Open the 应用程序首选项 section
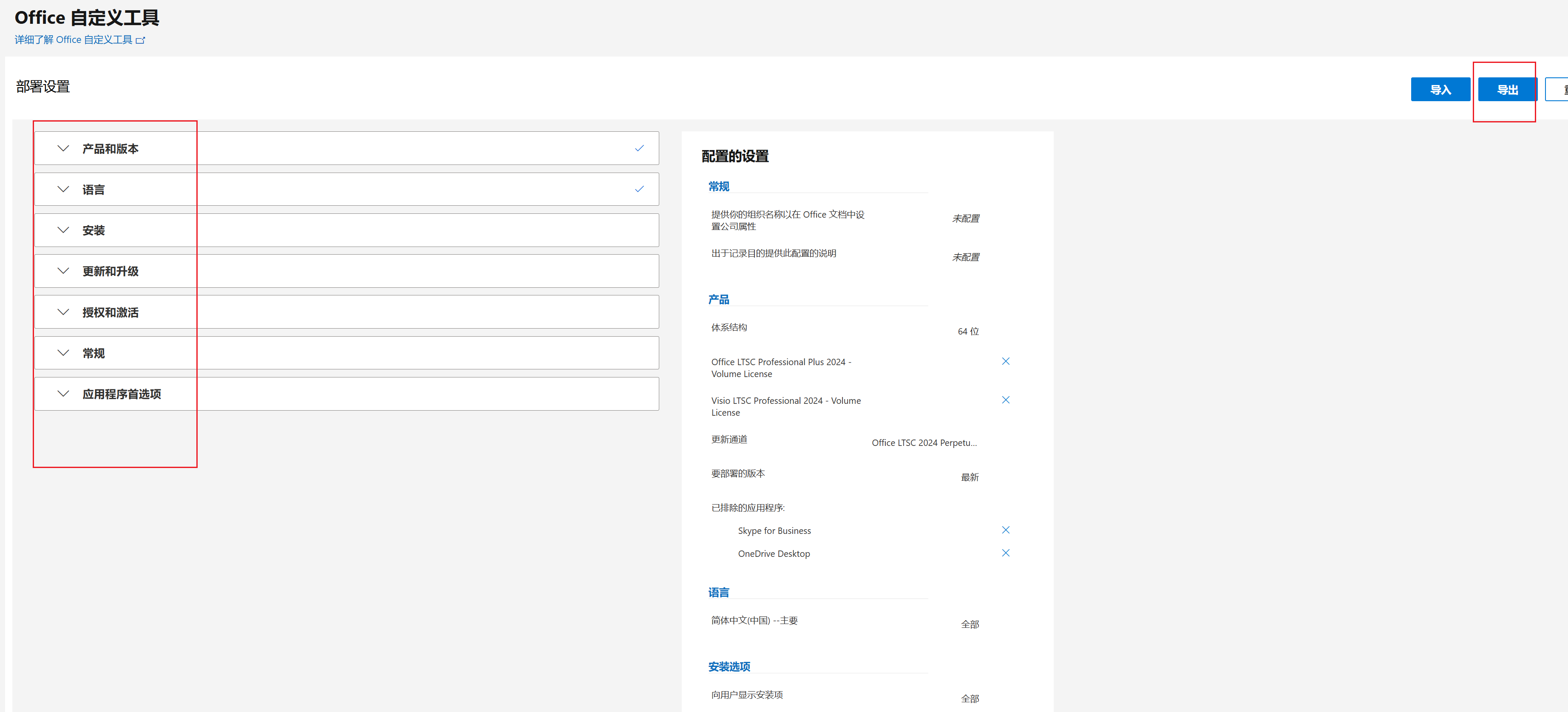The height and width of the screenshot is (712, 1568). [121, 394]
